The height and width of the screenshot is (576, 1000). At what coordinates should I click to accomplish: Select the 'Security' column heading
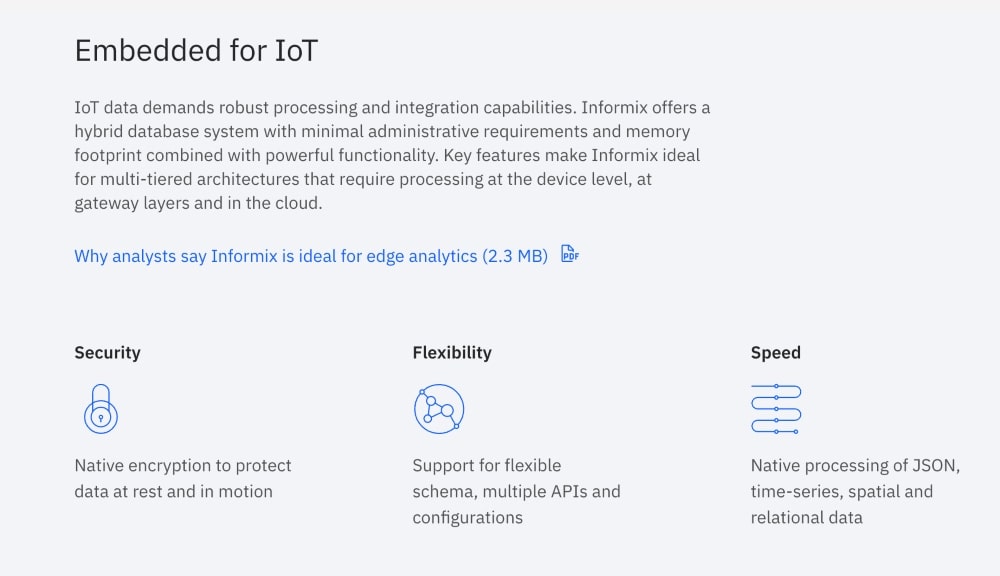point(107,352)
